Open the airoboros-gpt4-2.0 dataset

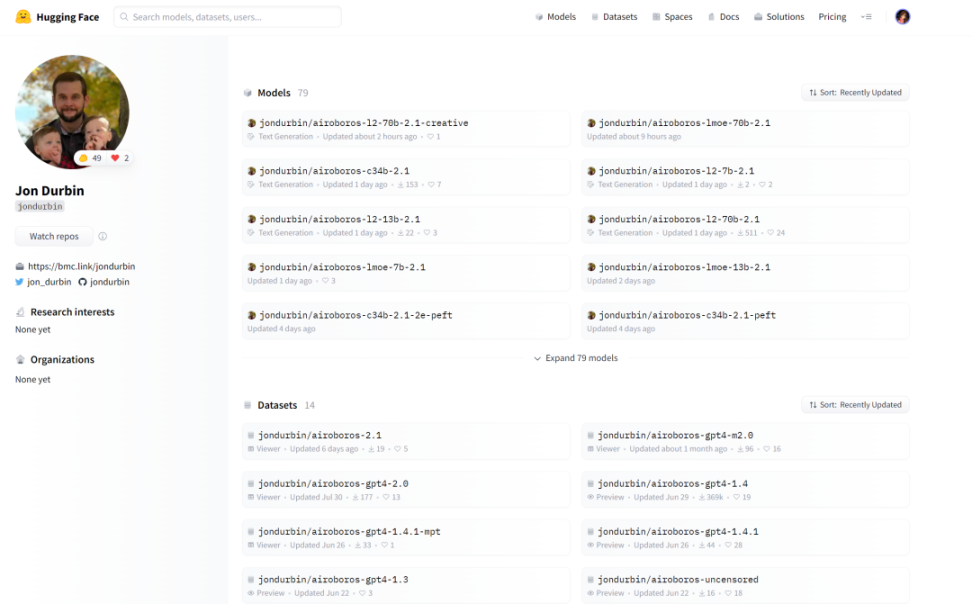coord(406,489)
